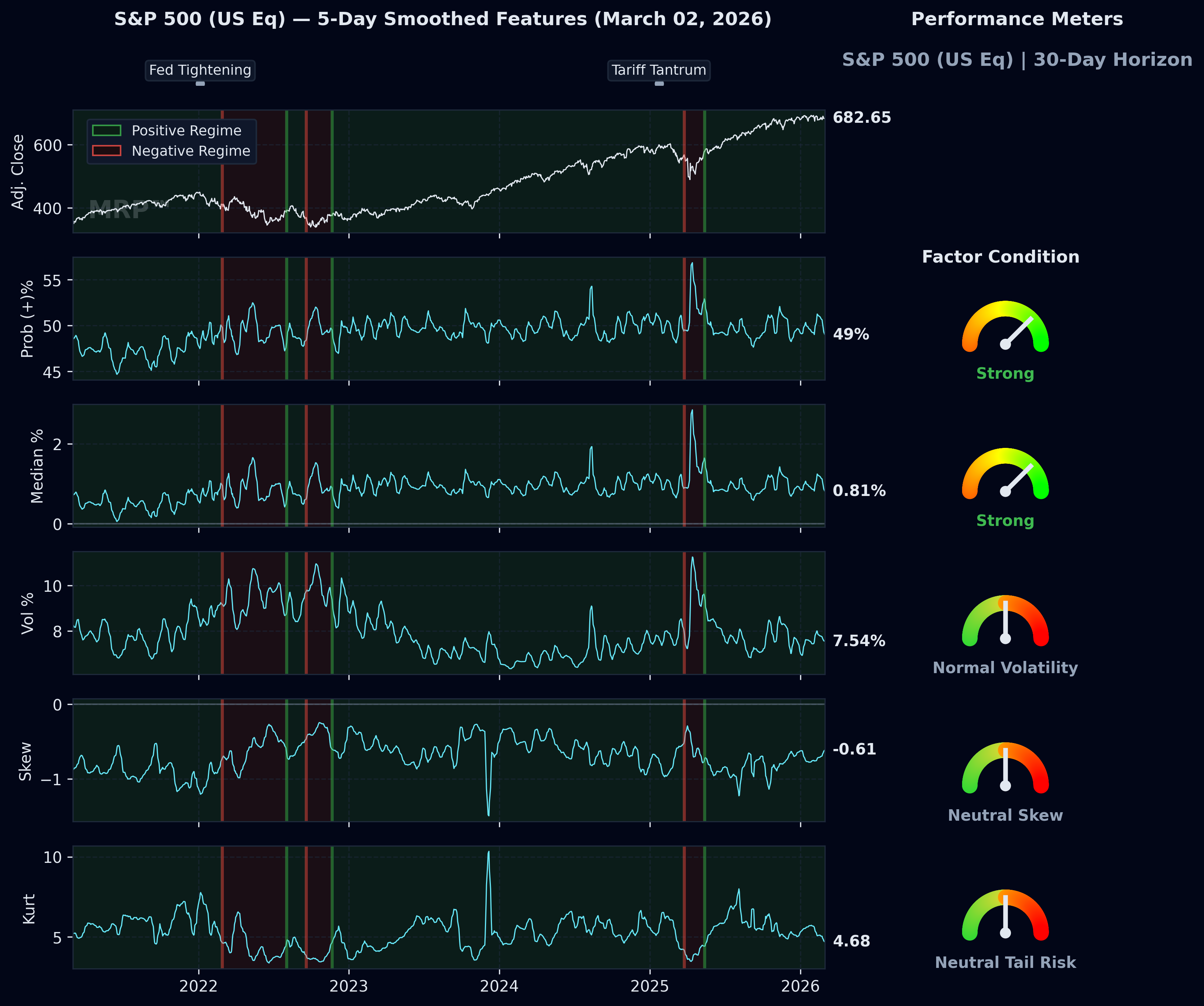Screen dimensions: 1204x1006
Task: Click the red Negative Regime legend swatch
Action: point(107,151)
